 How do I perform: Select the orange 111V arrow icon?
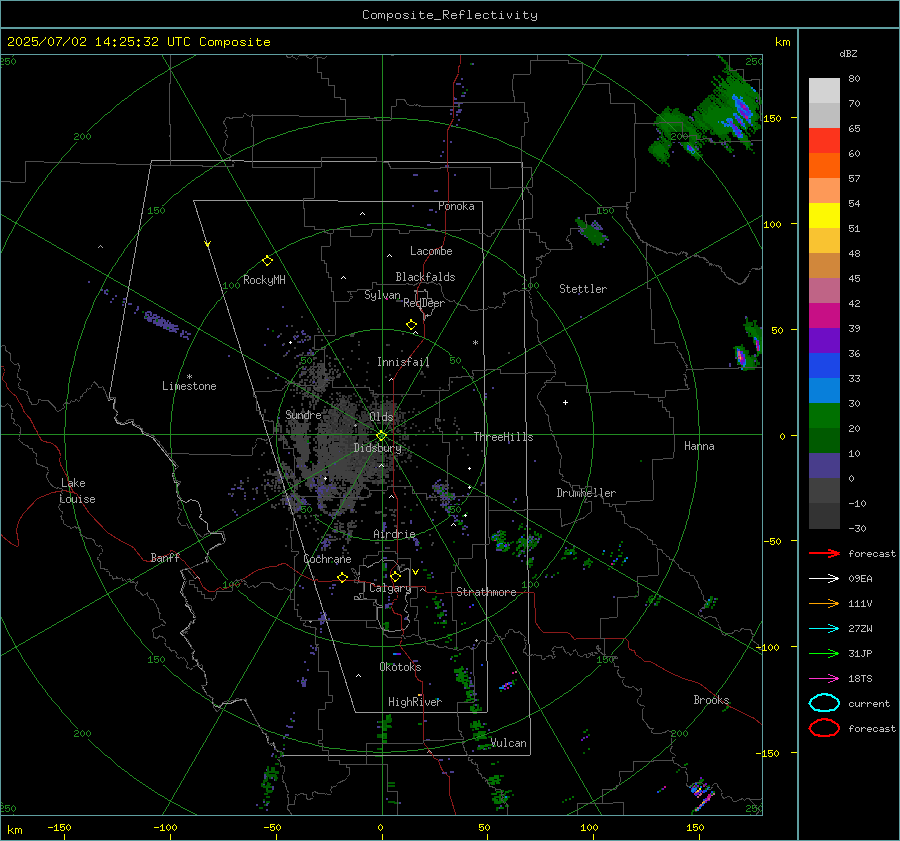(824, 603)
